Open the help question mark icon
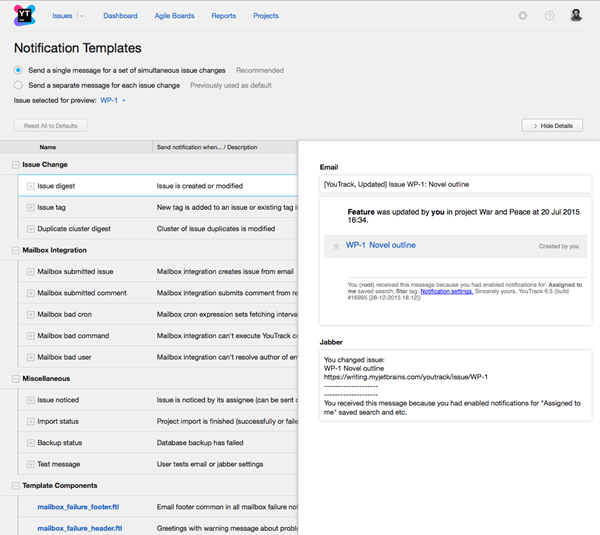 coord(549,16)
